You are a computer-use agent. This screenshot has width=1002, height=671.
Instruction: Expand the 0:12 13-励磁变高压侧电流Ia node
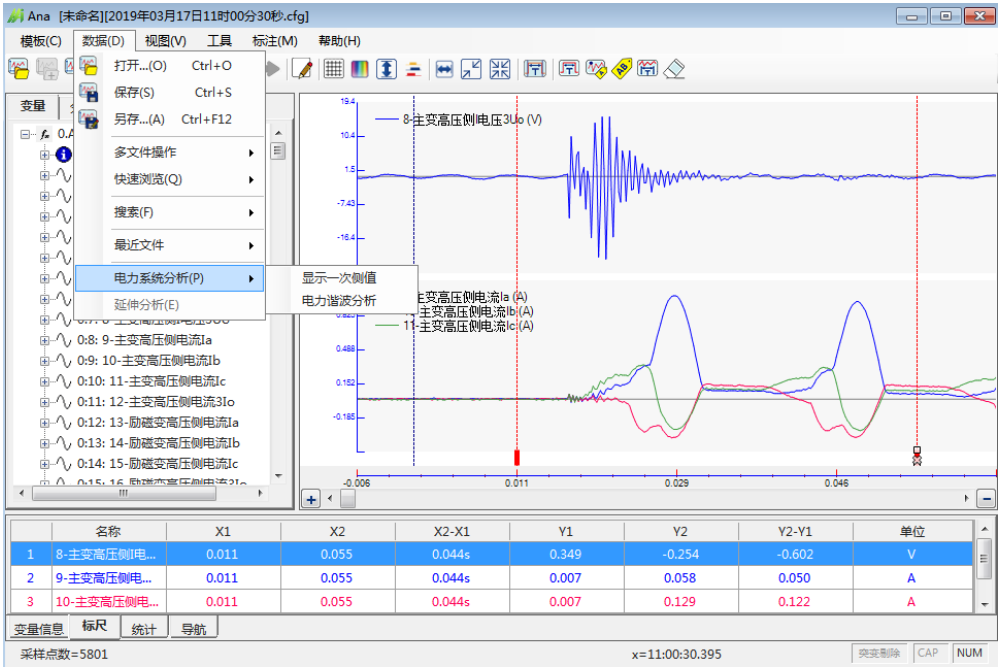point(44,422)
